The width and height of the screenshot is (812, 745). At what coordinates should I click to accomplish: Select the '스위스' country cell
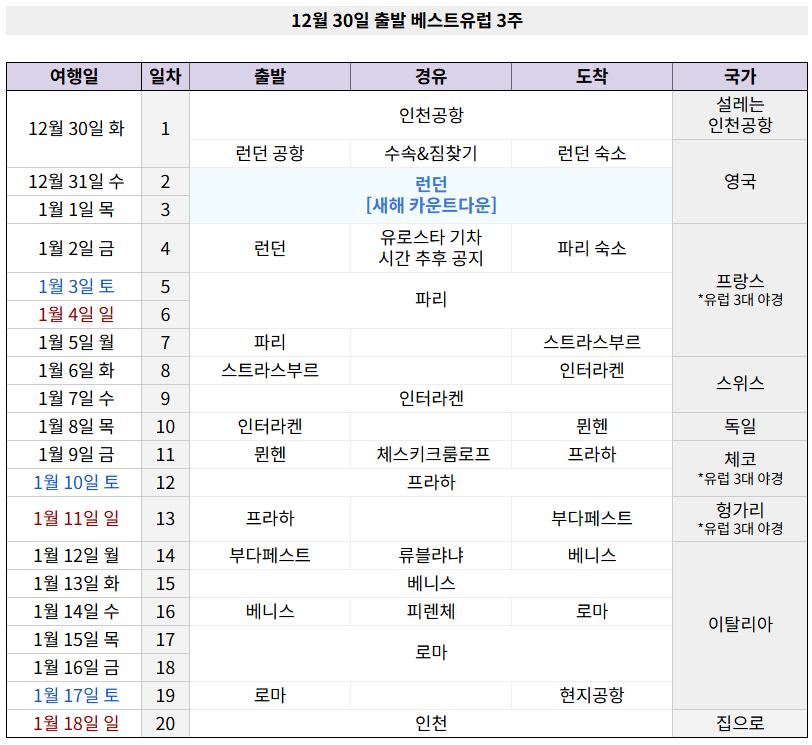point(740,384)
